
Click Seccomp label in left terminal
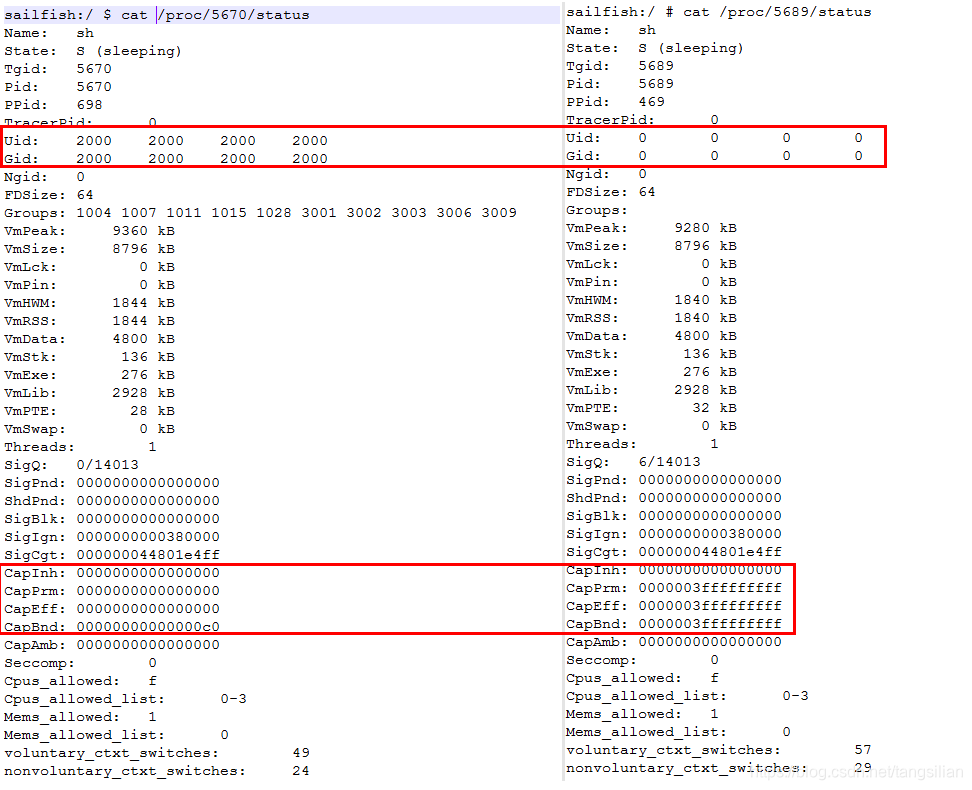[39, 662]
